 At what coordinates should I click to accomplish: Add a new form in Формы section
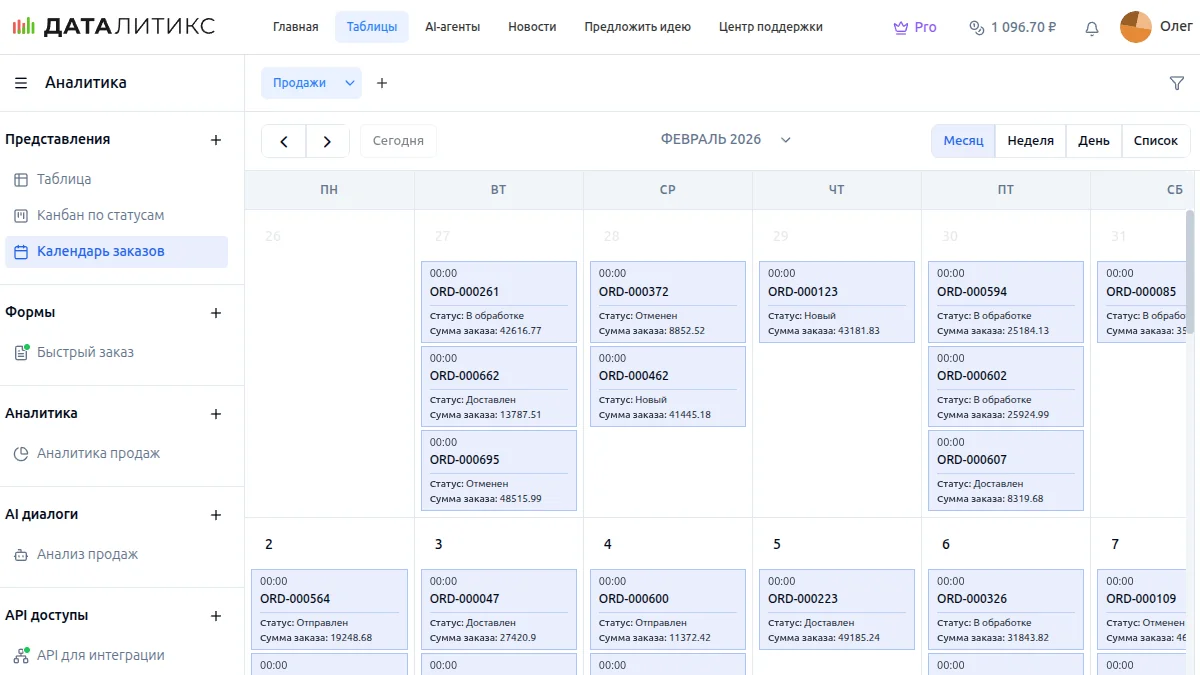(215, 313)
